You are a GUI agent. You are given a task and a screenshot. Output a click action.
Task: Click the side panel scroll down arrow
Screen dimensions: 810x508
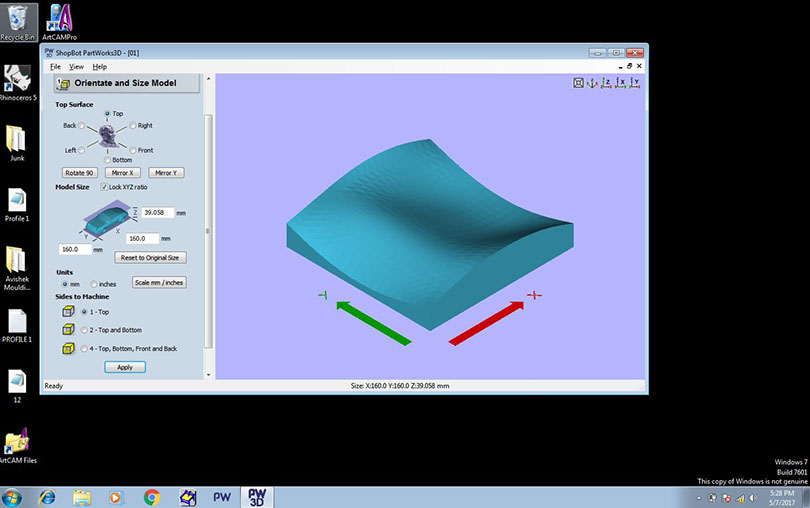(x=209, y=375)
